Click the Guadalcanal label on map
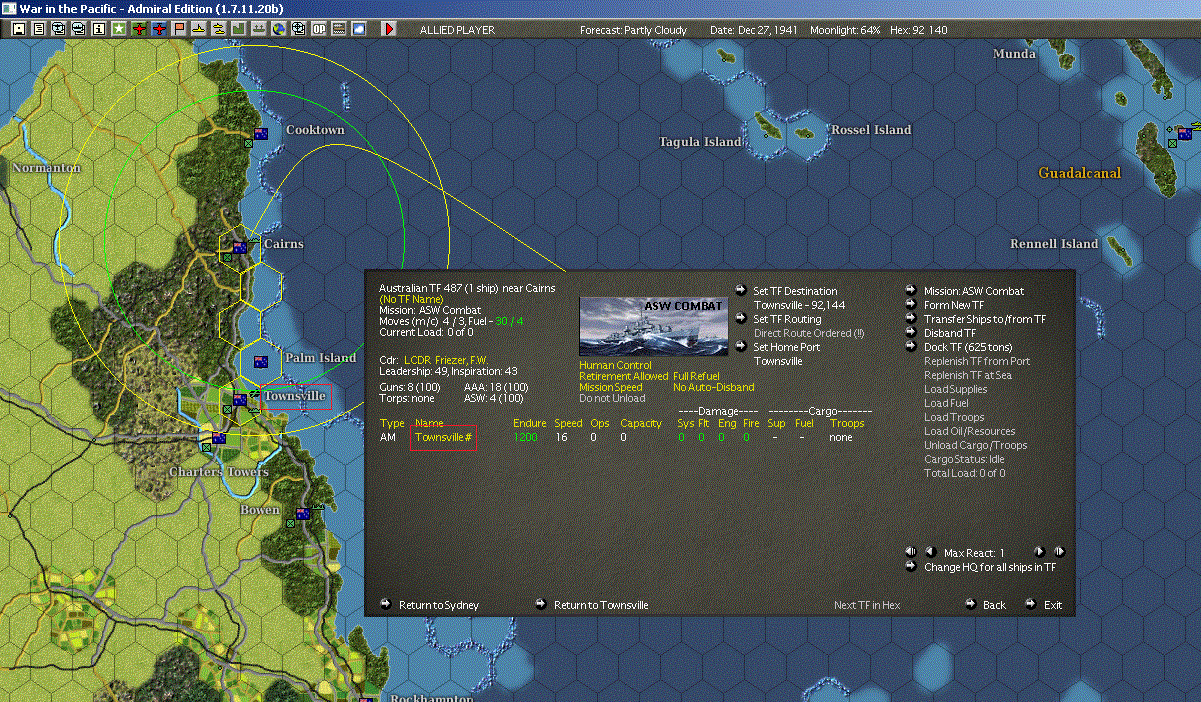 click(x=1080, y=173)
